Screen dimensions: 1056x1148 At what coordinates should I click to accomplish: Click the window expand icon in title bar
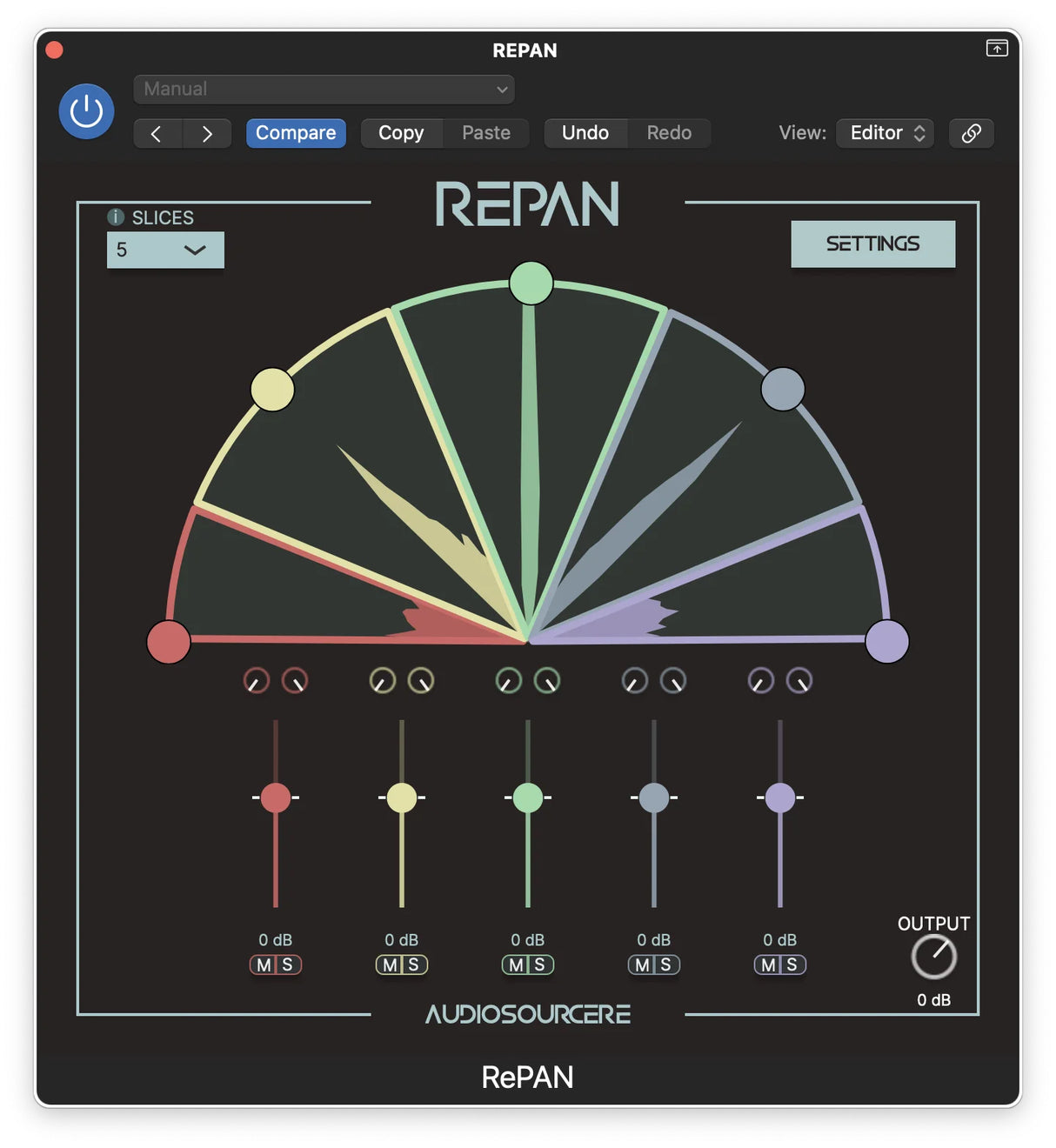996,49
